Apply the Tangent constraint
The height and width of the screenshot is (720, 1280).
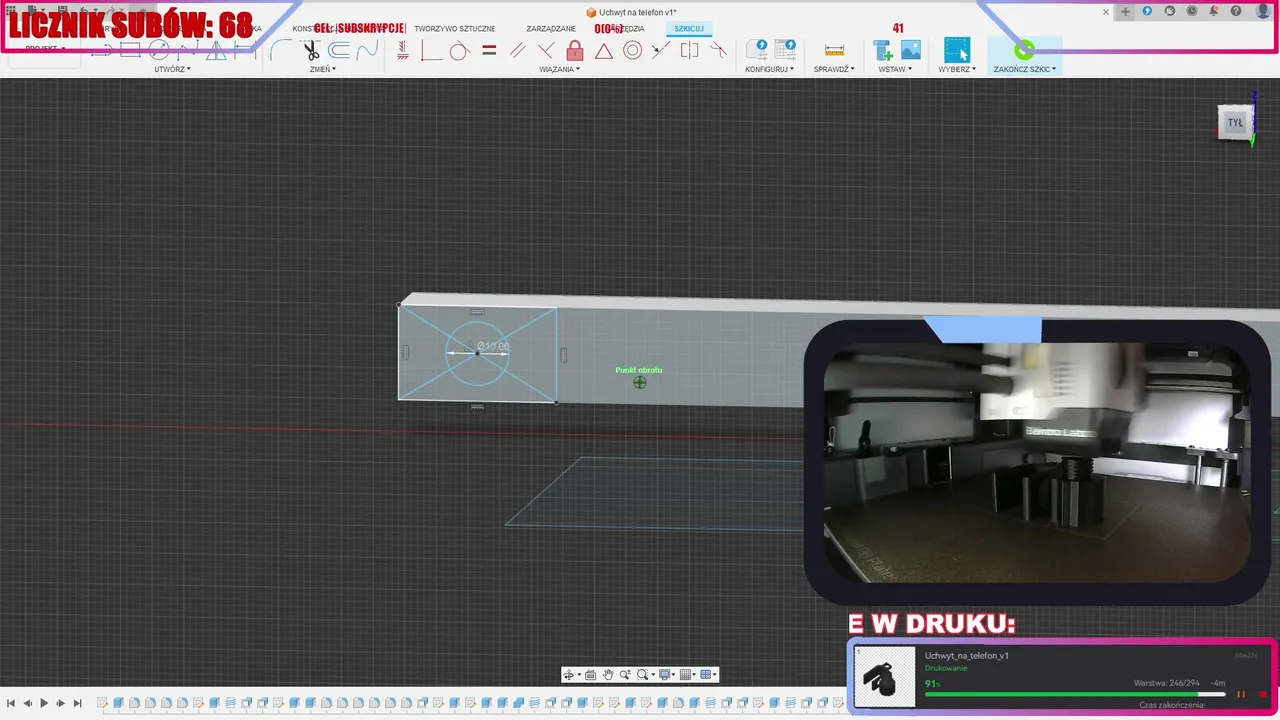pyautogui.click(x=459, y=50)
